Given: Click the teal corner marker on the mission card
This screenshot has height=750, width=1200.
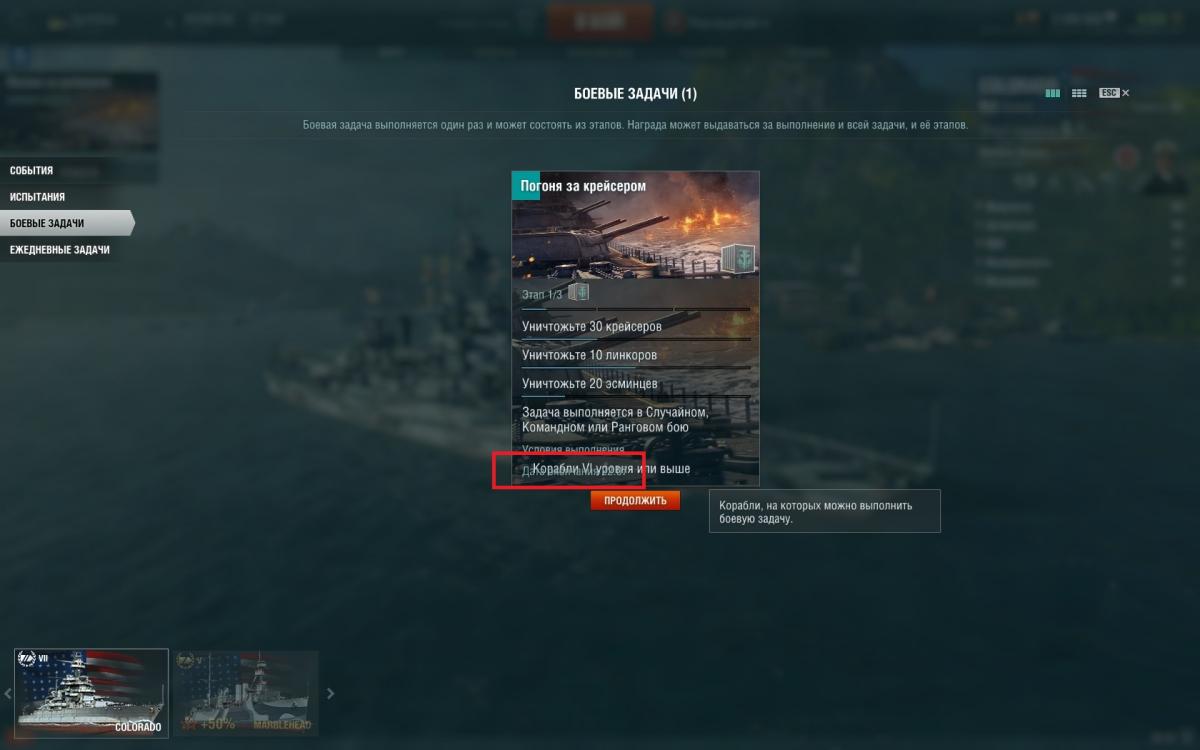Looking at the screenshot, I should point(525,185).
